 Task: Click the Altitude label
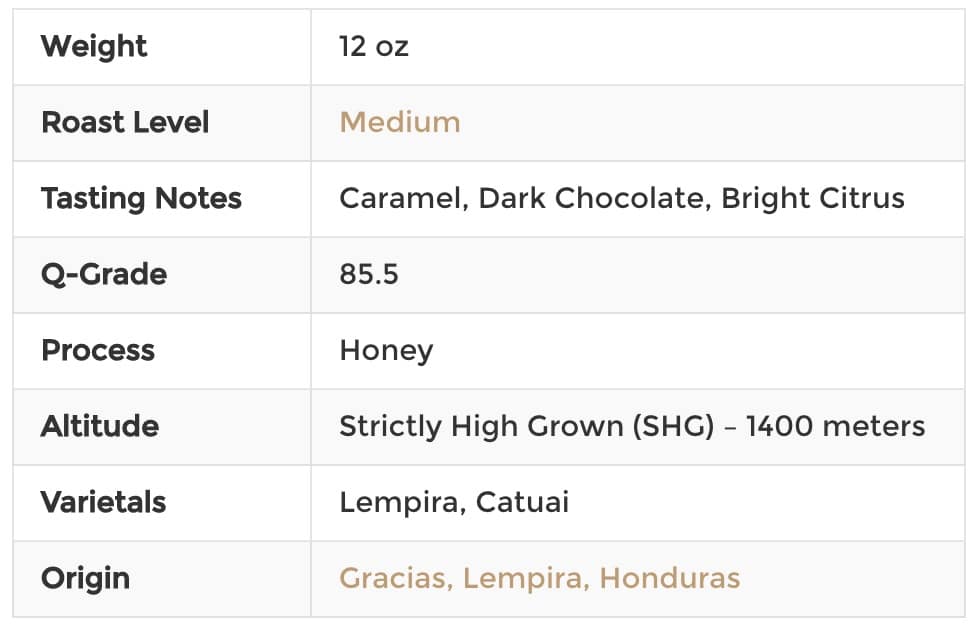point(100,426)
